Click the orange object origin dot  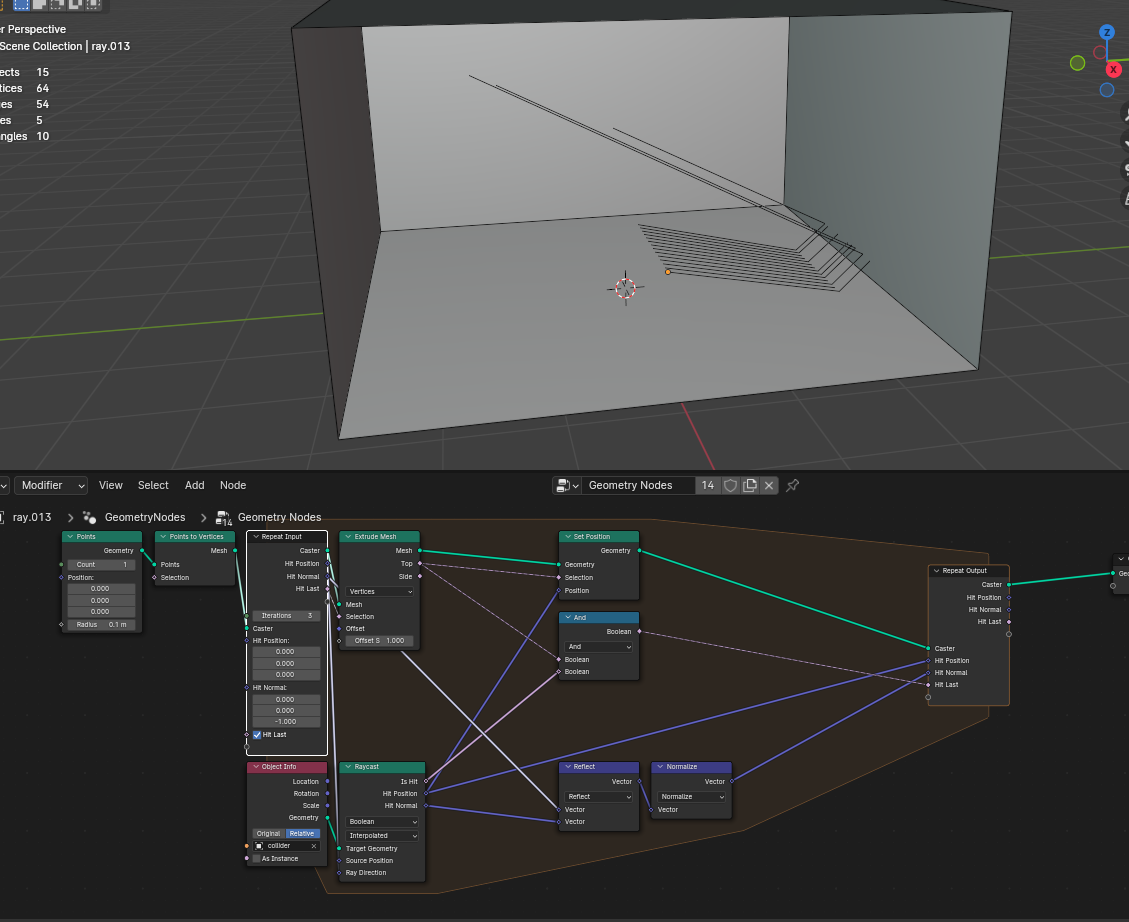pos(668,272)
